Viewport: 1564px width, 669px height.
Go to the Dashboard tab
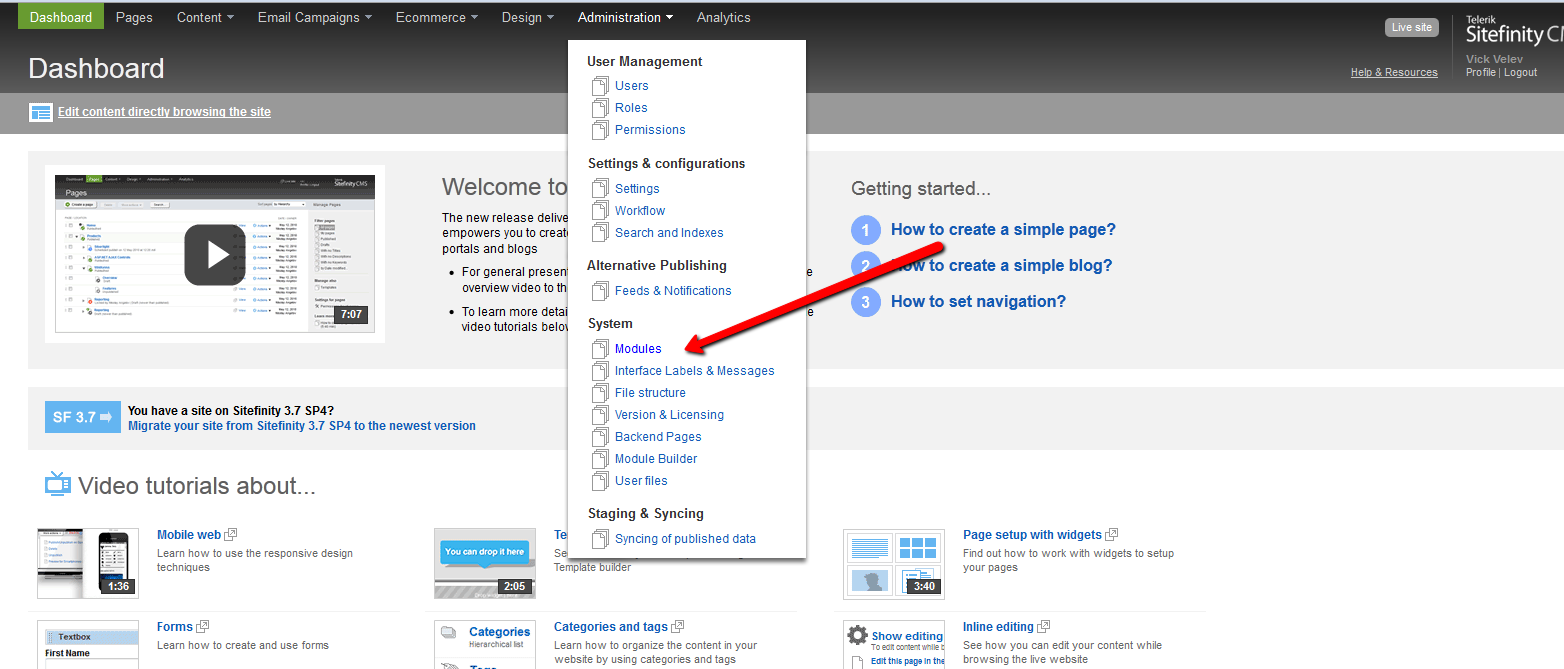click(x=61, y=17)
